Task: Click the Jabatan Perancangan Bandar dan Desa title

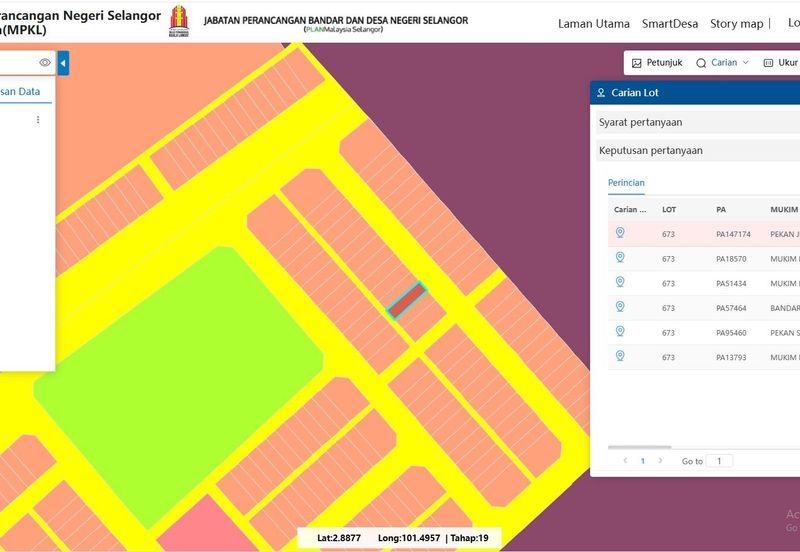Action: click(336, 21)
